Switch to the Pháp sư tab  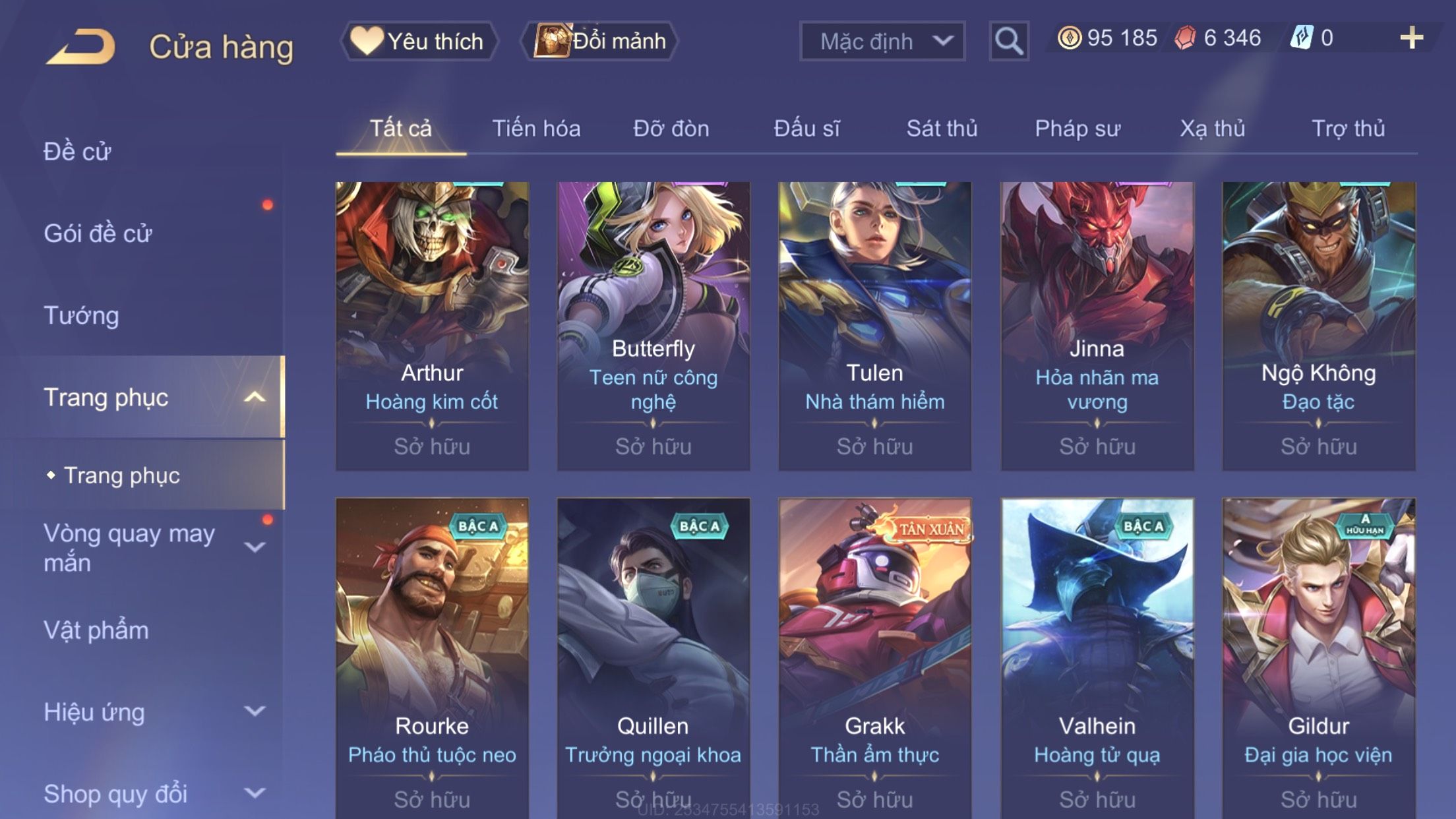(1077, 129)
